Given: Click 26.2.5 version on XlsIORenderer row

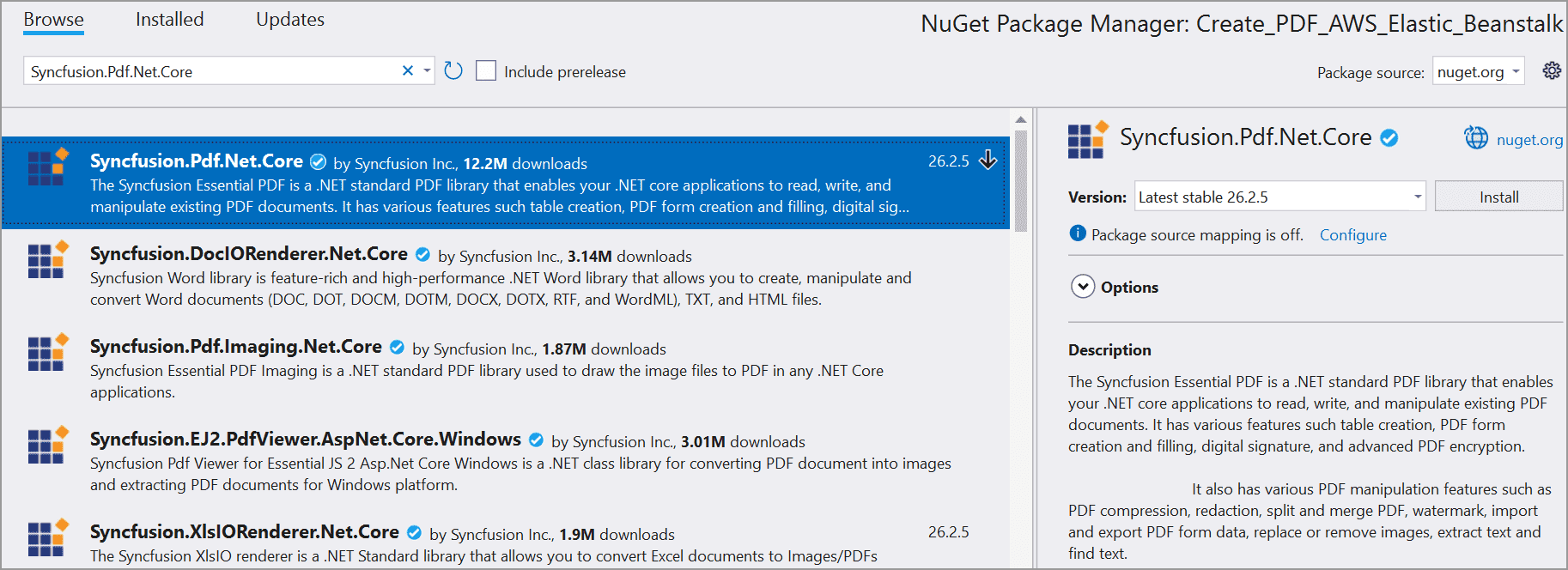Looking at the screenshot, I should pos(948,532).
